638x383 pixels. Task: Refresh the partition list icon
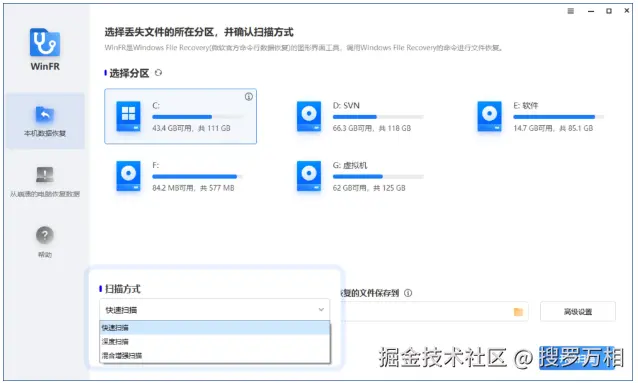[x=158, y=73]
